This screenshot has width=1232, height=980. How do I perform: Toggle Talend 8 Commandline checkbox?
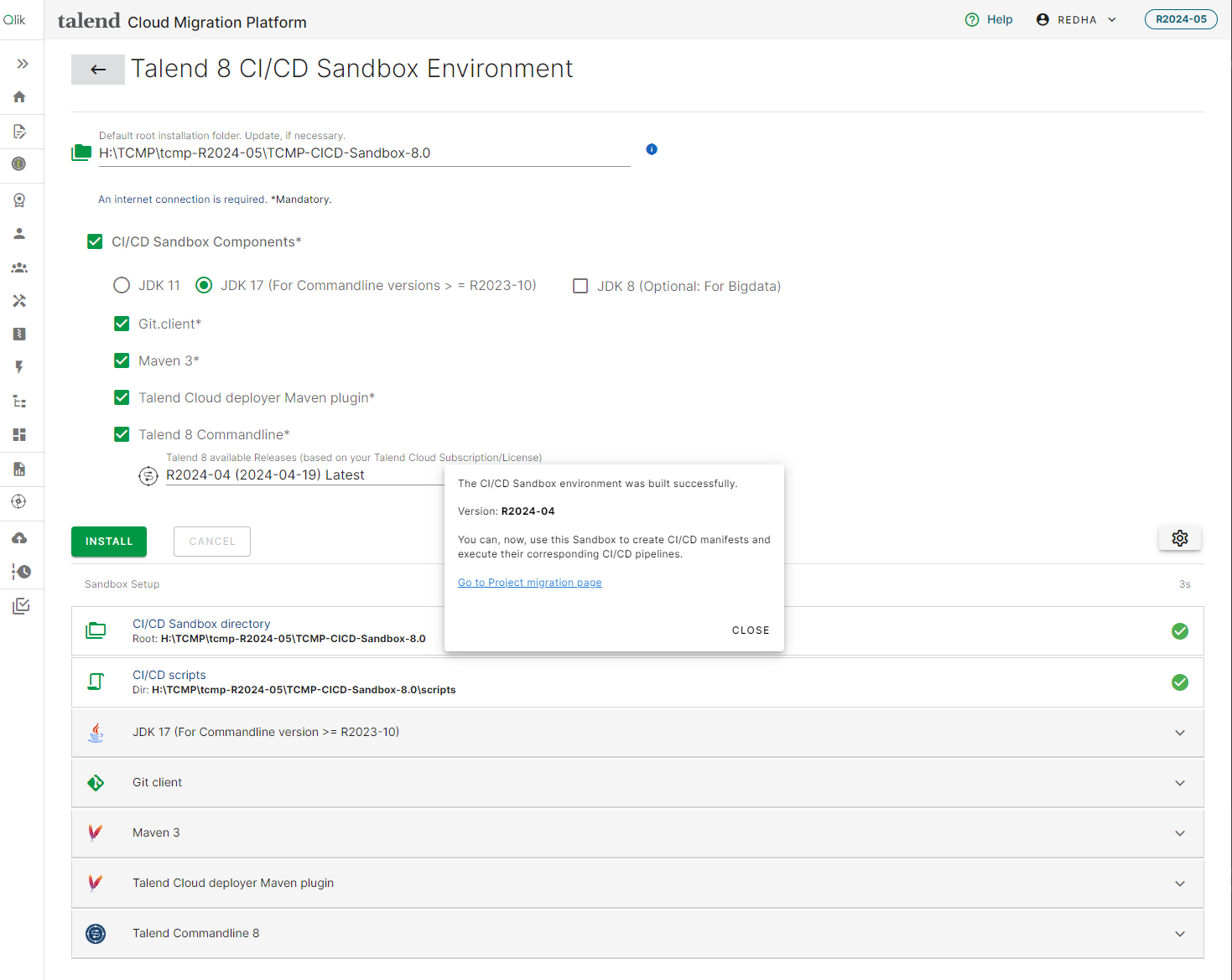click(x=122, y=434)
